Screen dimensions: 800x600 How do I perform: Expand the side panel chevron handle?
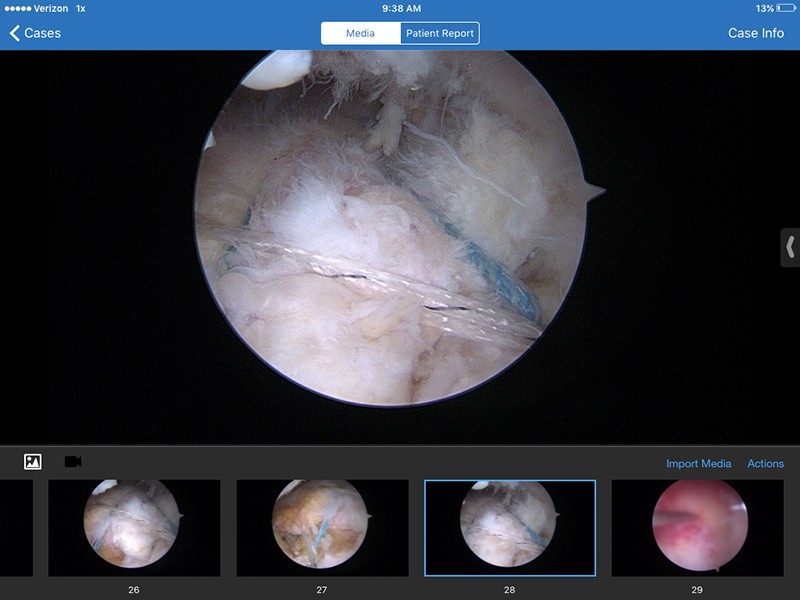790,247
